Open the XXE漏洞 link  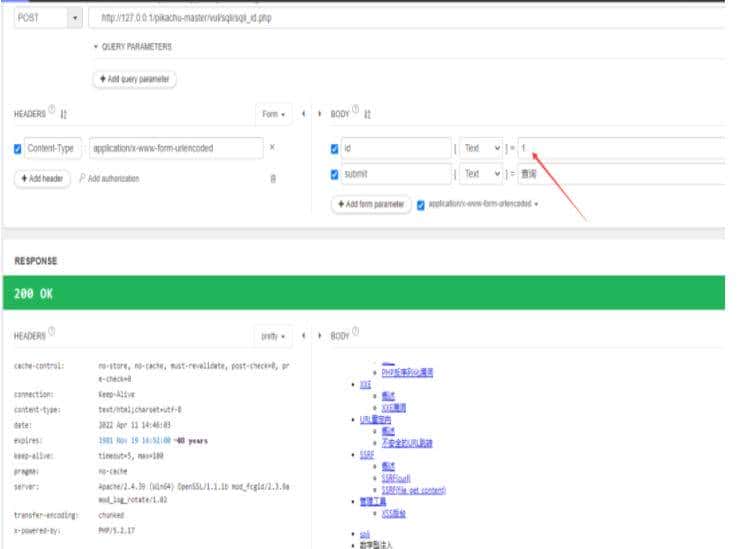tap(394, 408)
